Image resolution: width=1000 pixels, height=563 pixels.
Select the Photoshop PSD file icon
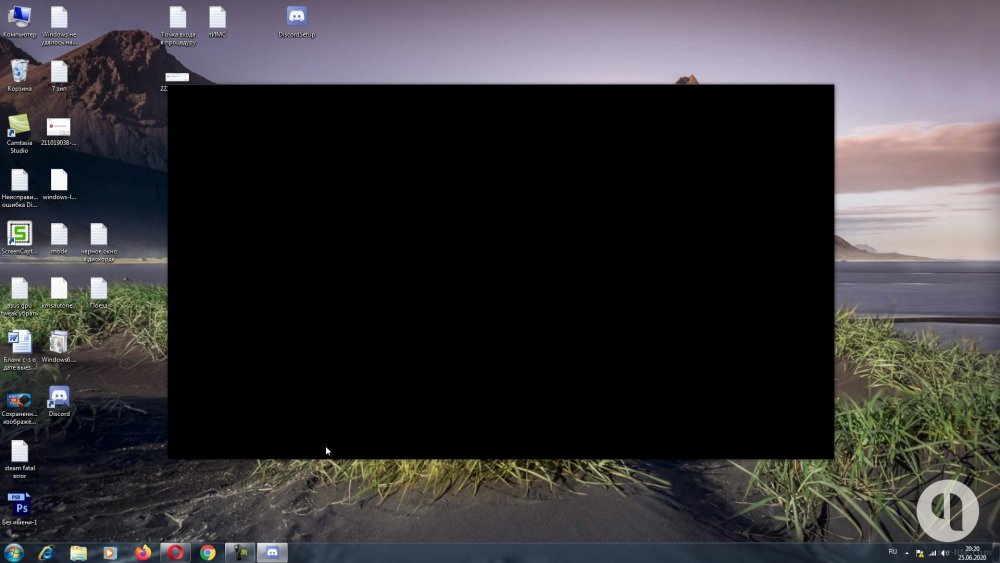tap(19, 505)
